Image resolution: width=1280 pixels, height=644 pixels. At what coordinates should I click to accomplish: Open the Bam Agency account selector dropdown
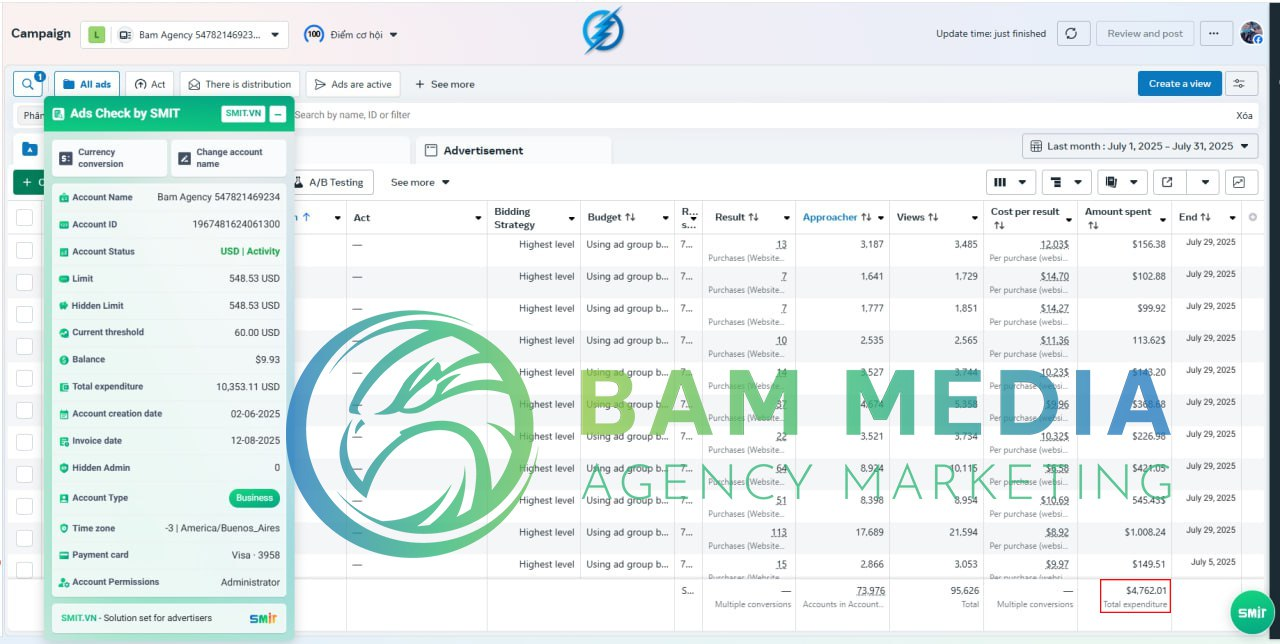(184, 34)
